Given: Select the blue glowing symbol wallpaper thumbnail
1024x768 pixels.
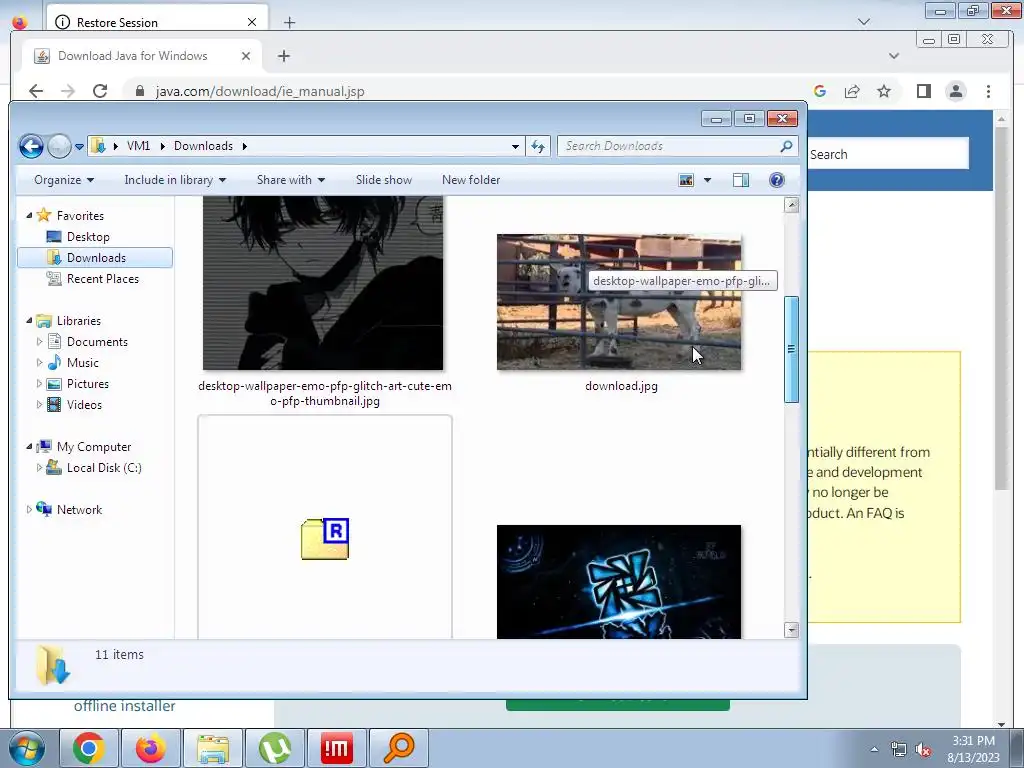Looking at the screenshot, I should [x=618, y=582].
